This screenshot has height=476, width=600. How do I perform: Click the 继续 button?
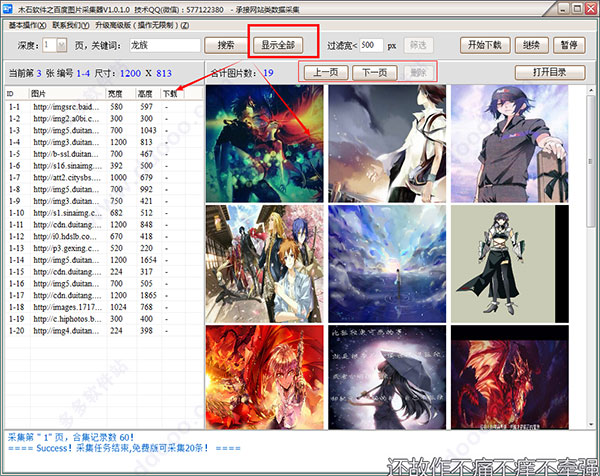[x=532, y=45]
